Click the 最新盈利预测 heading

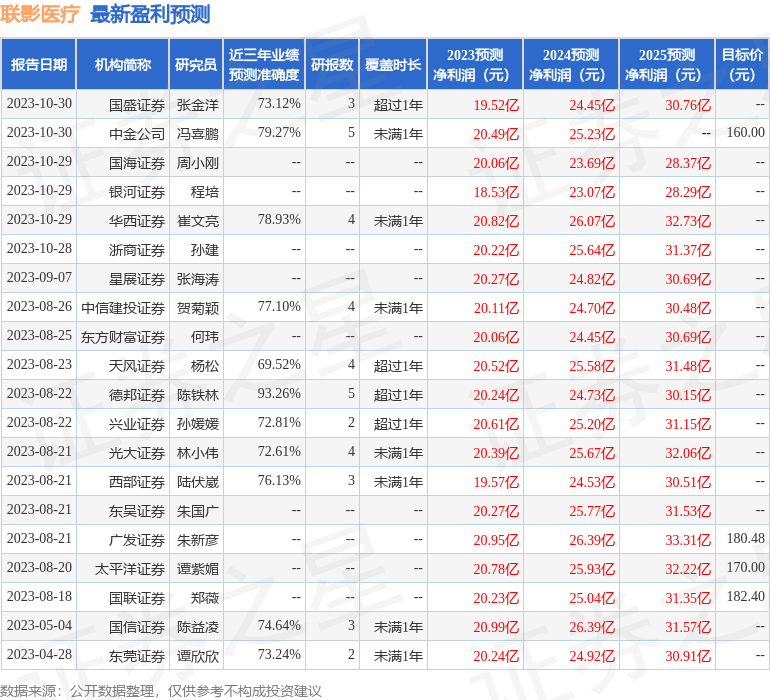(x=150, y=14)
